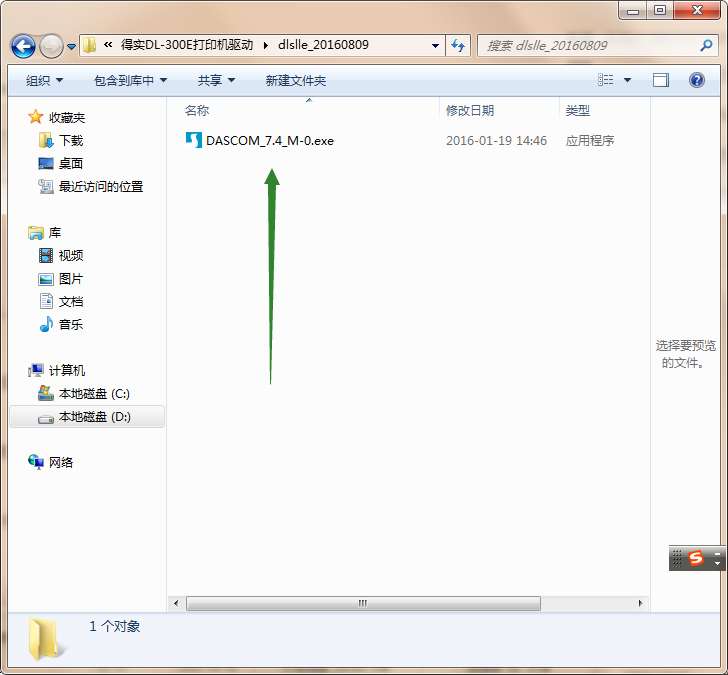The image size is (728, 675).
Task: Open more view options dropdown arrow
Action: point(627,80)
